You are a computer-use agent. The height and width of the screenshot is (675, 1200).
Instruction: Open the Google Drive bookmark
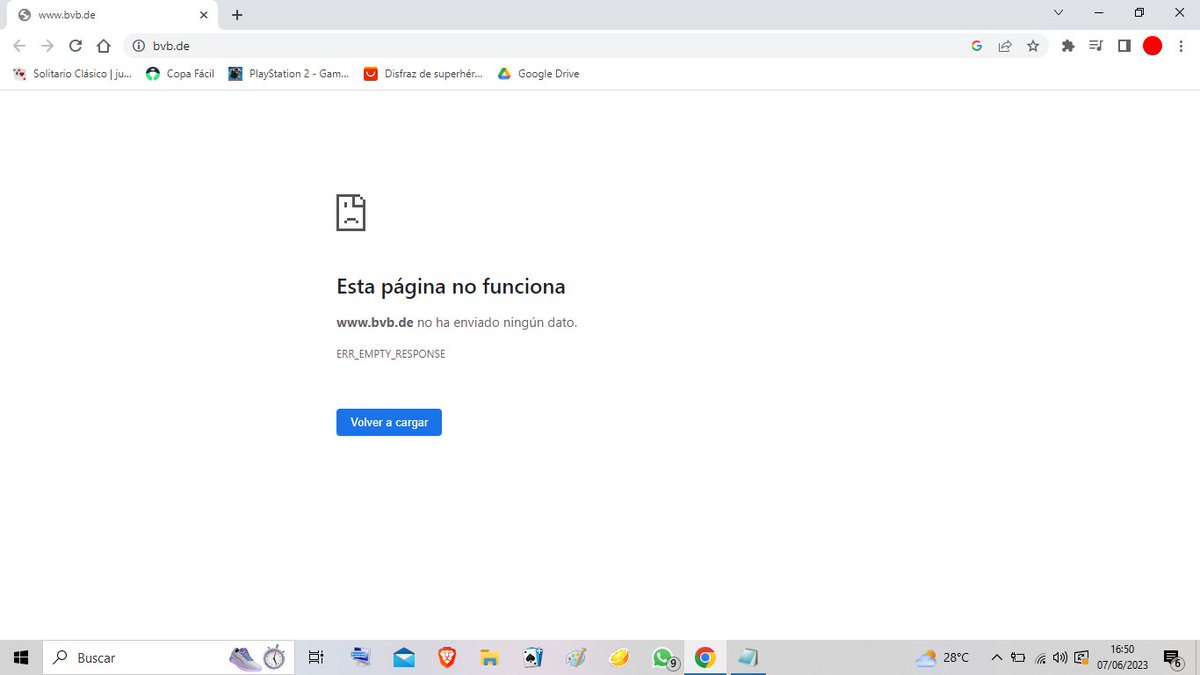click(538, 74)
